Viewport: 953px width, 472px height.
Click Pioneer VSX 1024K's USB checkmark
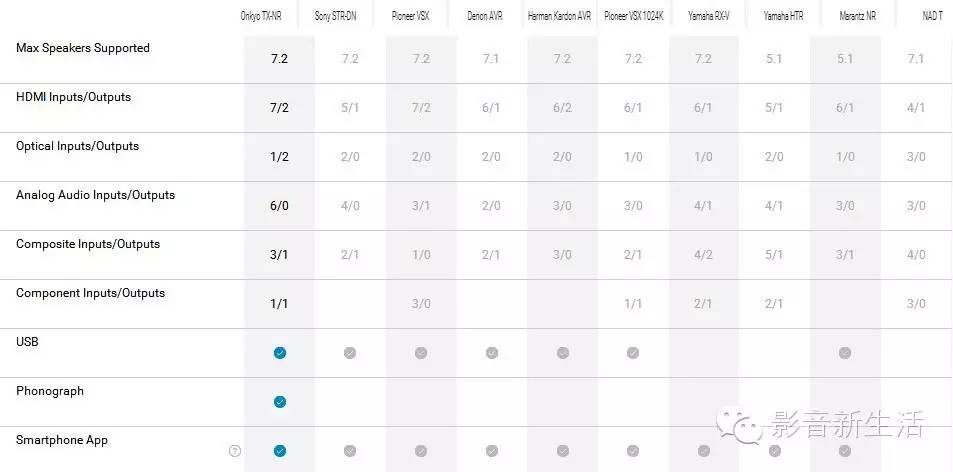click(x=633, y=353)
